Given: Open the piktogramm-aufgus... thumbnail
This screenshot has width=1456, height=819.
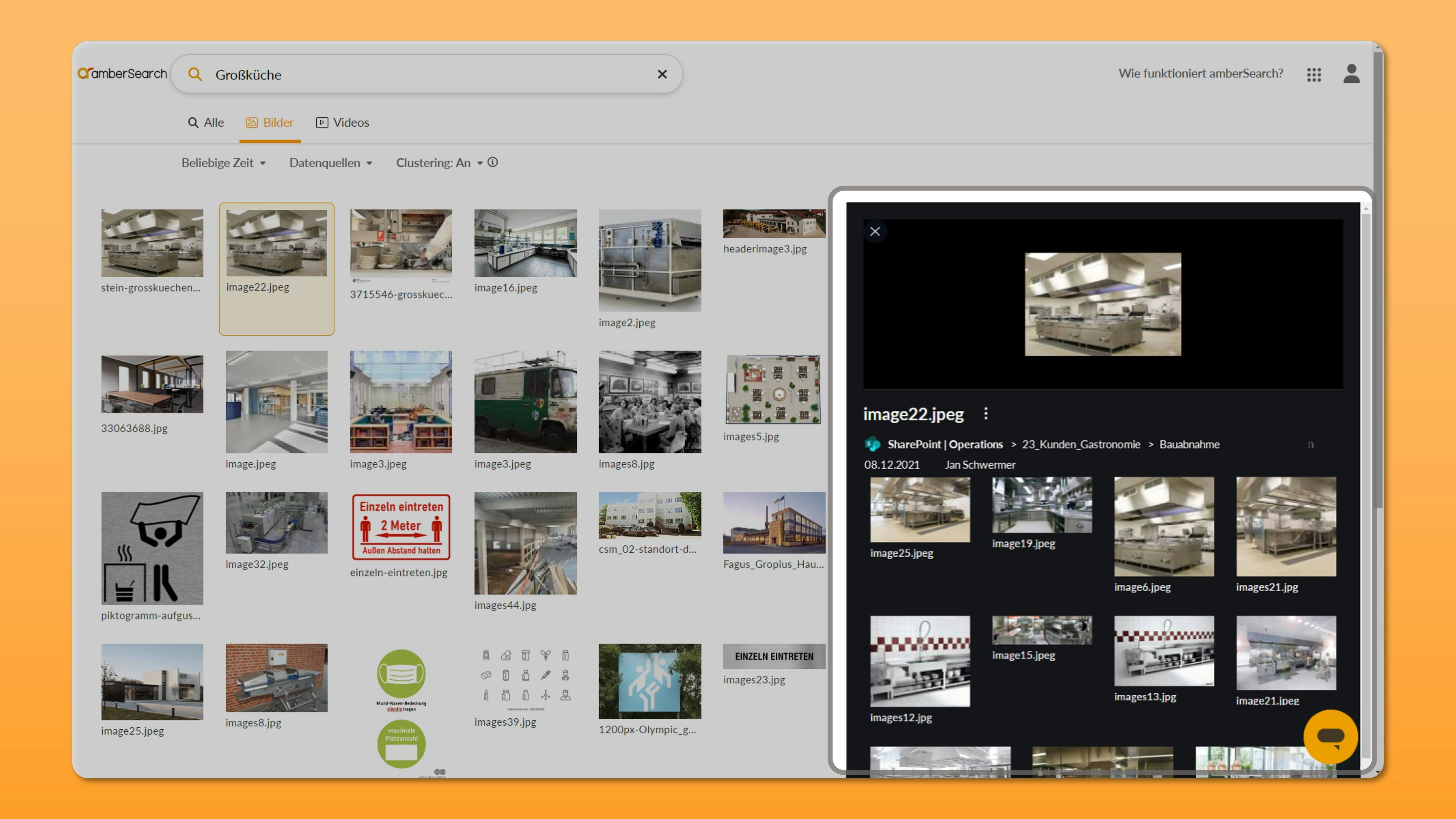Looking at the screenshot, I should click(152, 548).
